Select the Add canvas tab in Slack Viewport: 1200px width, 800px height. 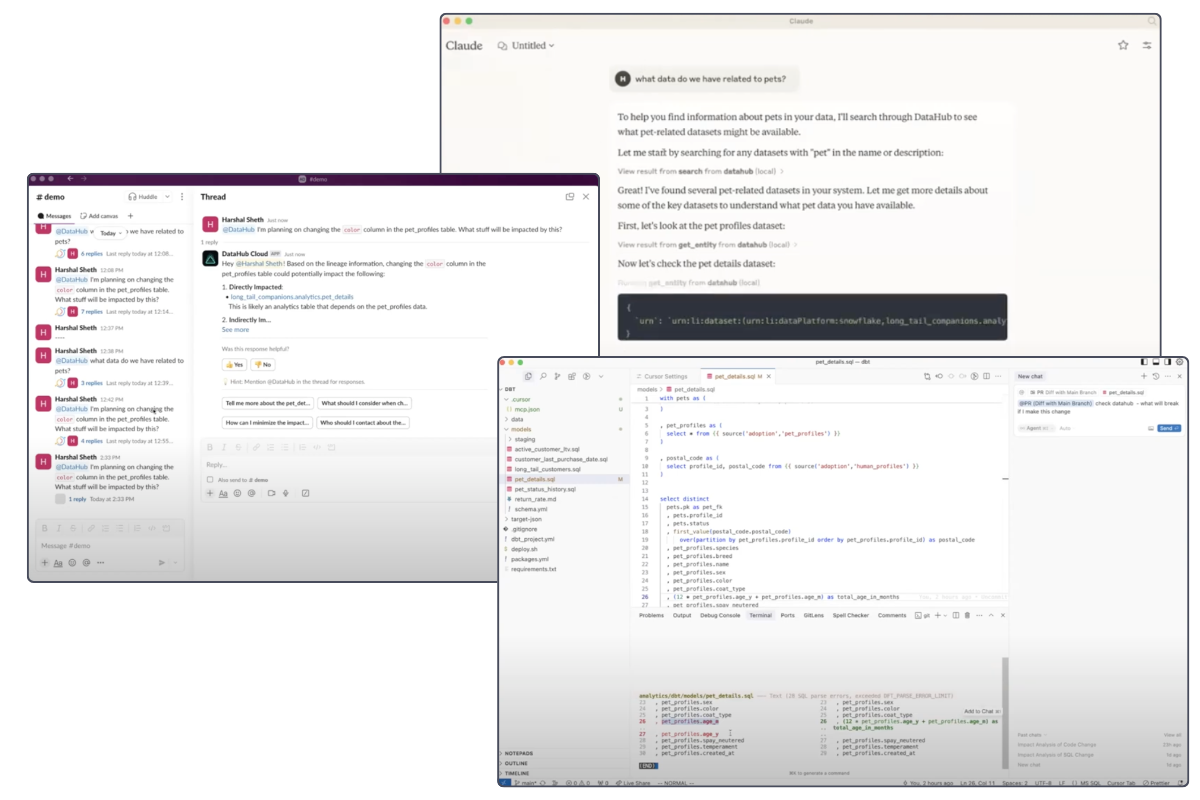[100, 216]
